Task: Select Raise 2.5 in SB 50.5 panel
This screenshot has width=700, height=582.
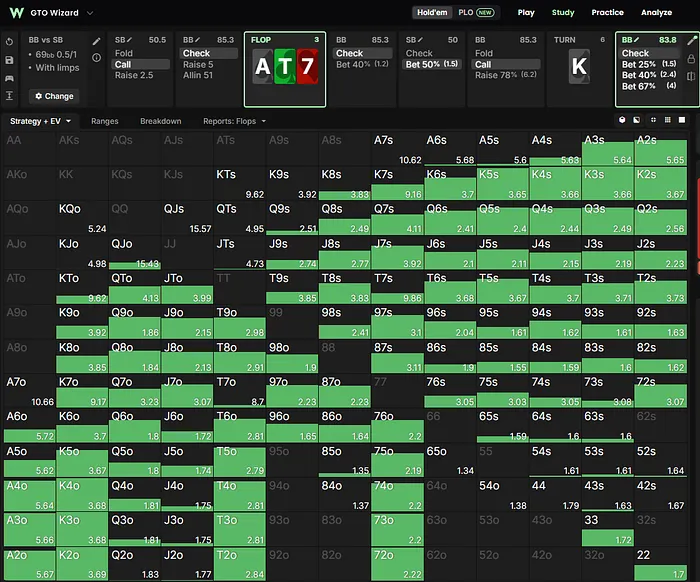Action: click(134, 75)
